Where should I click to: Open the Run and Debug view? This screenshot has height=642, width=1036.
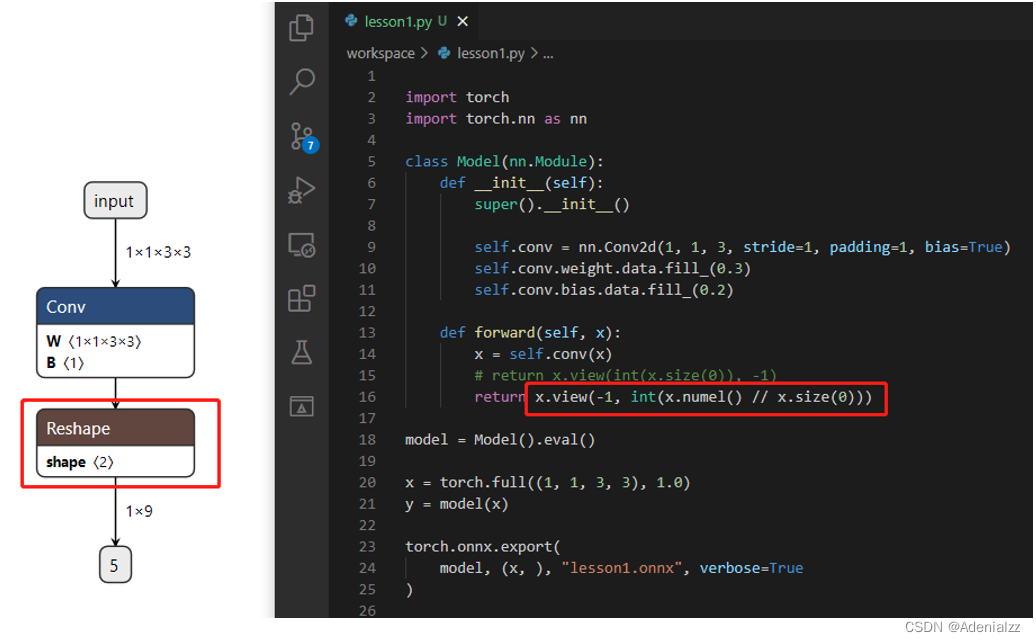pos(302,191)
